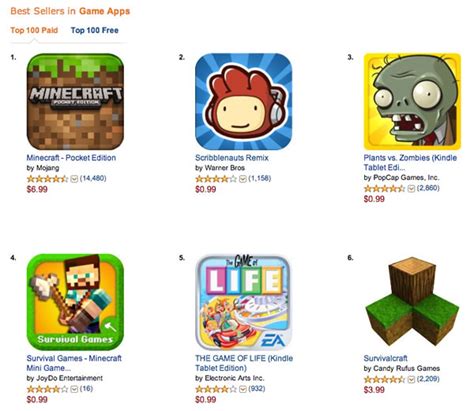View the 932 reviews for Game of Life
Screen dimensions: 474x411
pos(257,389)
